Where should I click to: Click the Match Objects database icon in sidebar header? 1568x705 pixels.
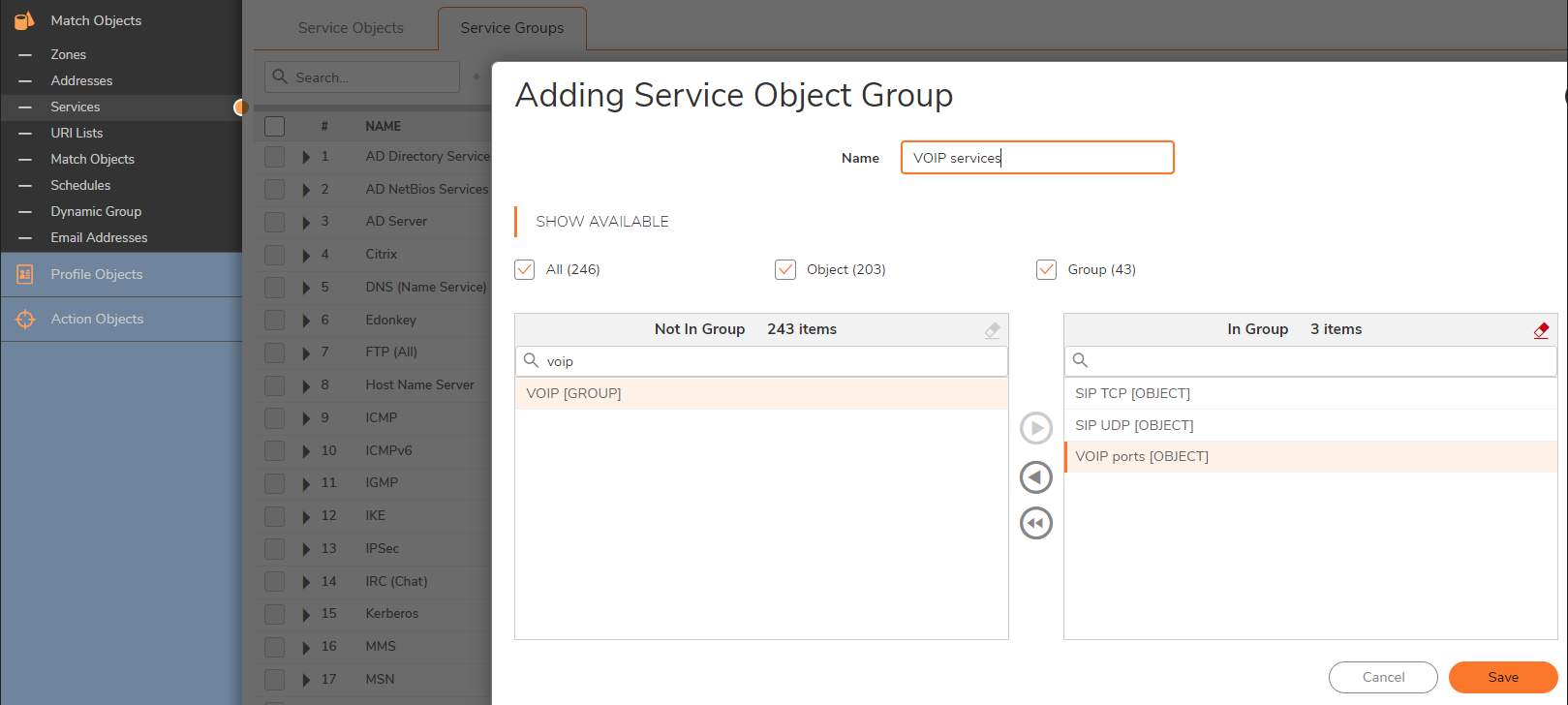pyautogui.click(x=24, y=19)
